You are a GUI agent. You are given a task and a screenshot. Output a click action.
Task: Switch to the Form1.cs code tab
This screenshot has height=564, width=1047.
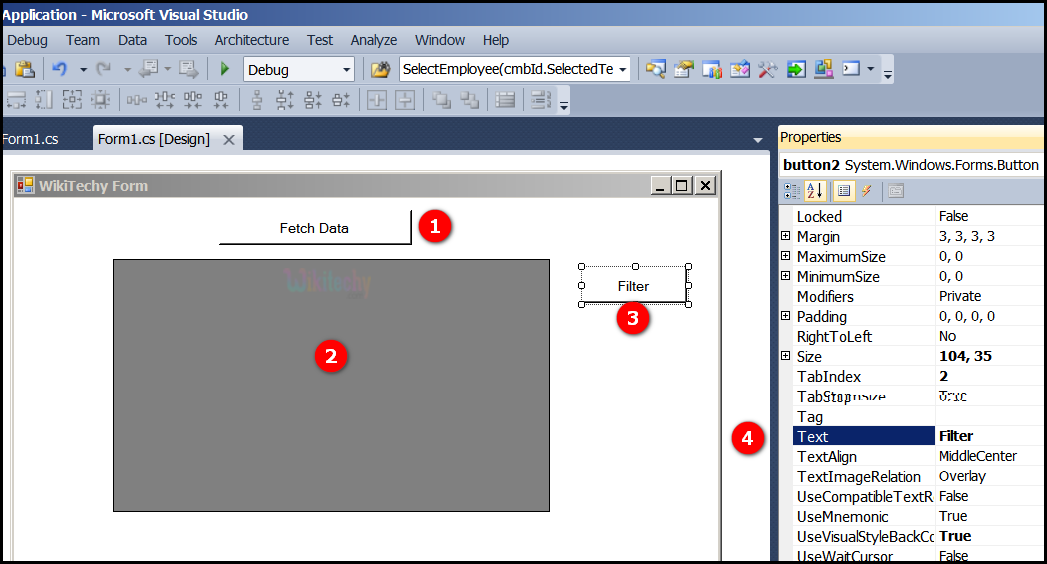click(x=30, y=139)
